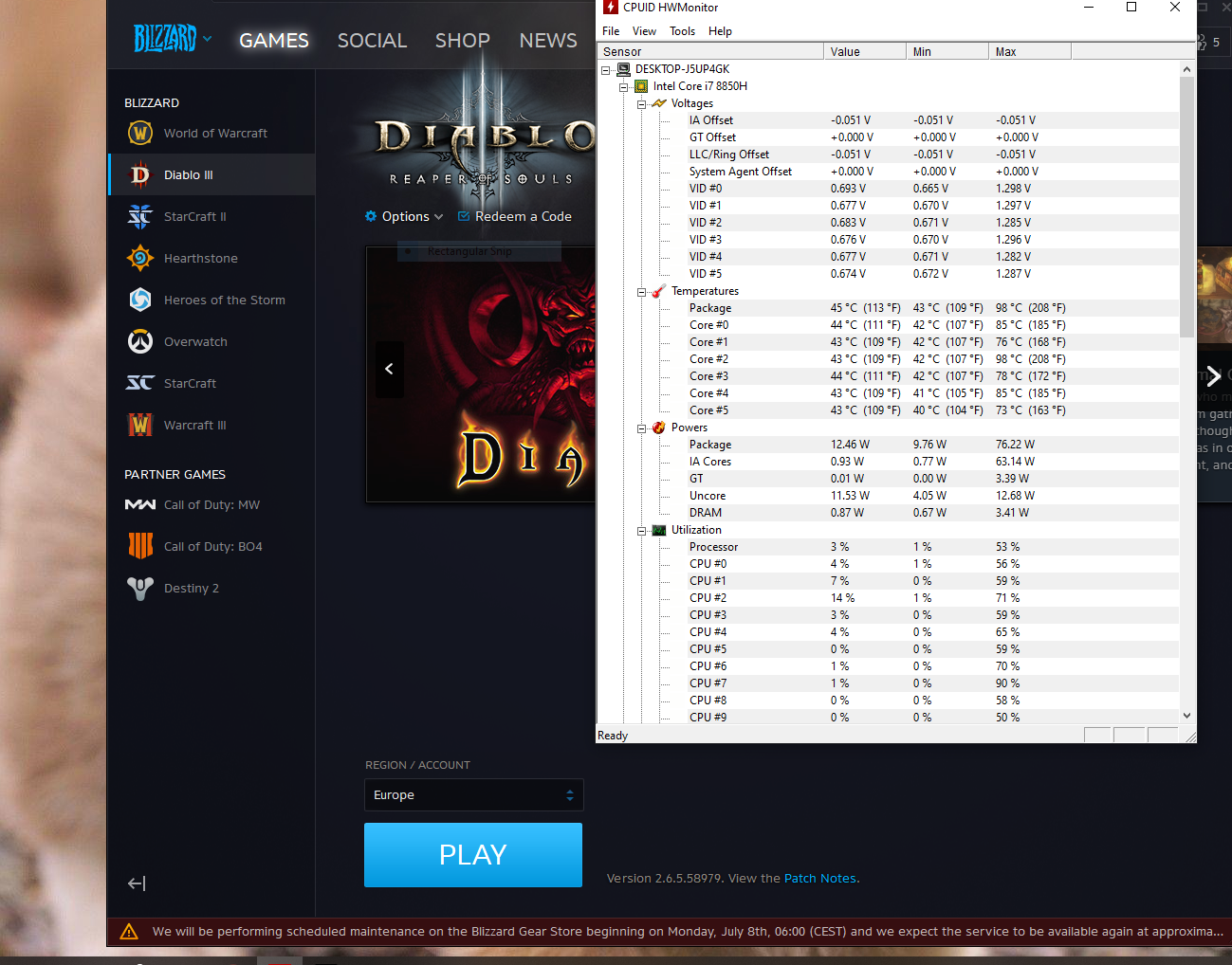Go to next banner slide arrow
1232x965 pixels.
pos(1213,375)
